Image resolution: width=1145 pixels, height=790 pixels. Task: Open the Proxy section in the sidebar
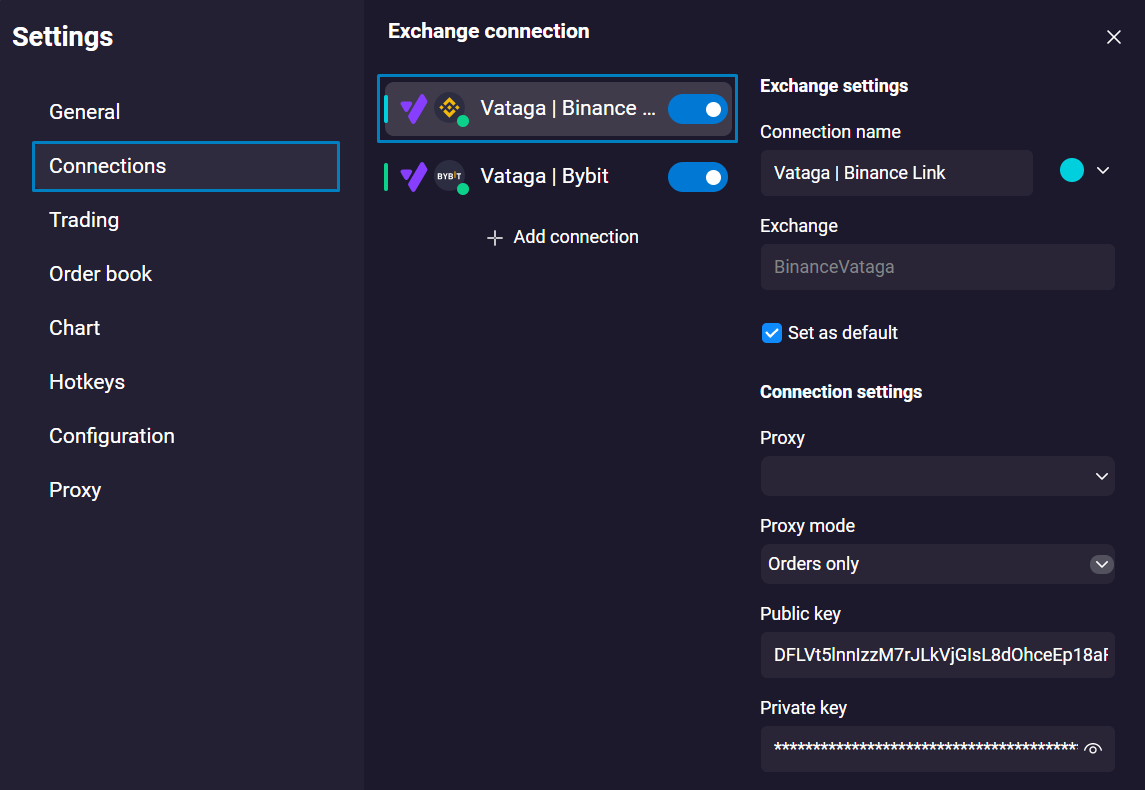coord(75,490)
